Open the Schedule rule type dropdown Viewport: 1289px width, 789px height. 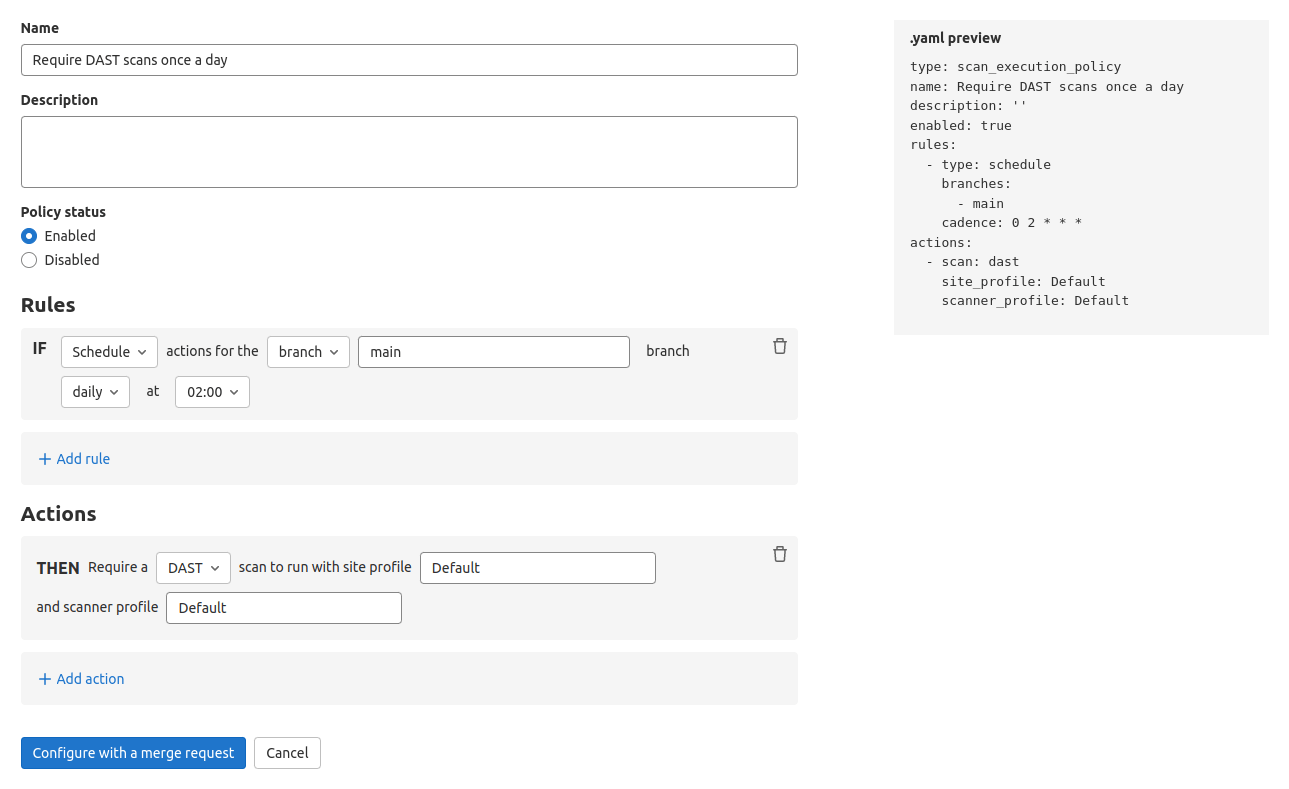point(108,351)
